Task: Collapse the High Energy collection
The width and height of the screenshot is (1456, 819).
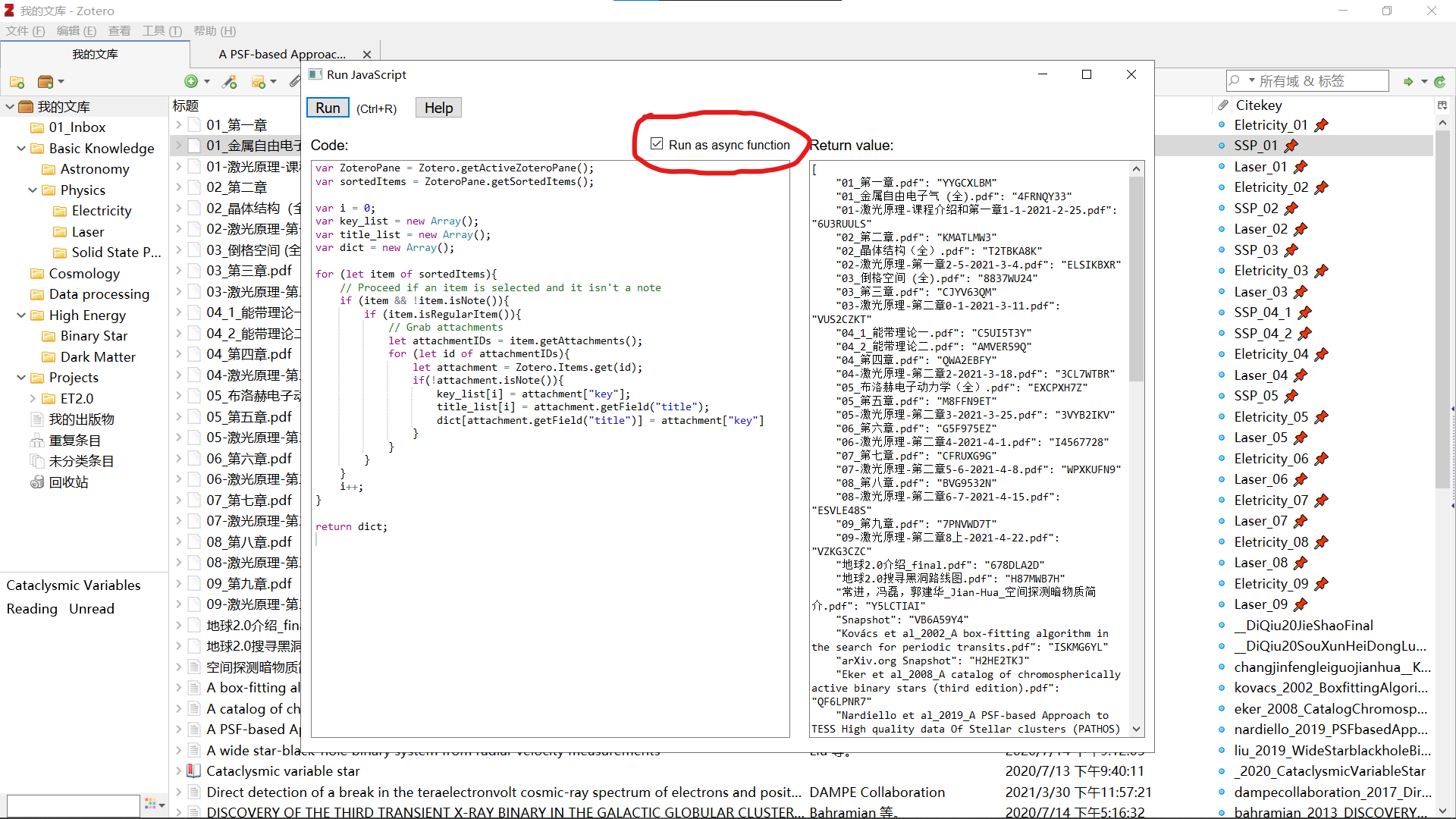Action: point(21,315)
